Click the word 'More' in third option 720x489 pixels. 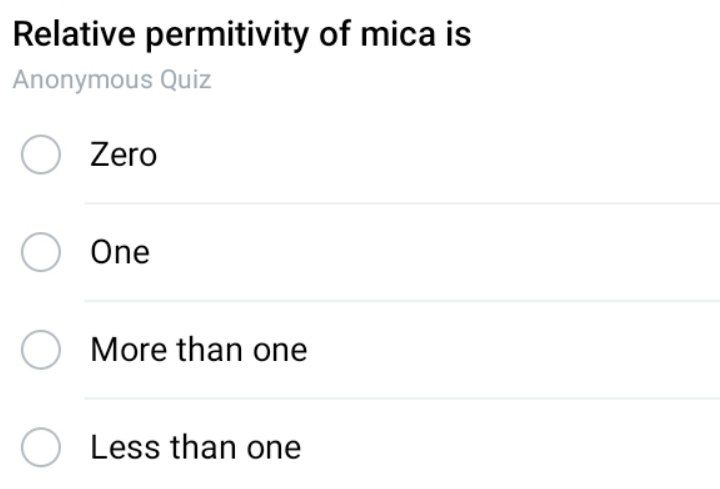129,350
